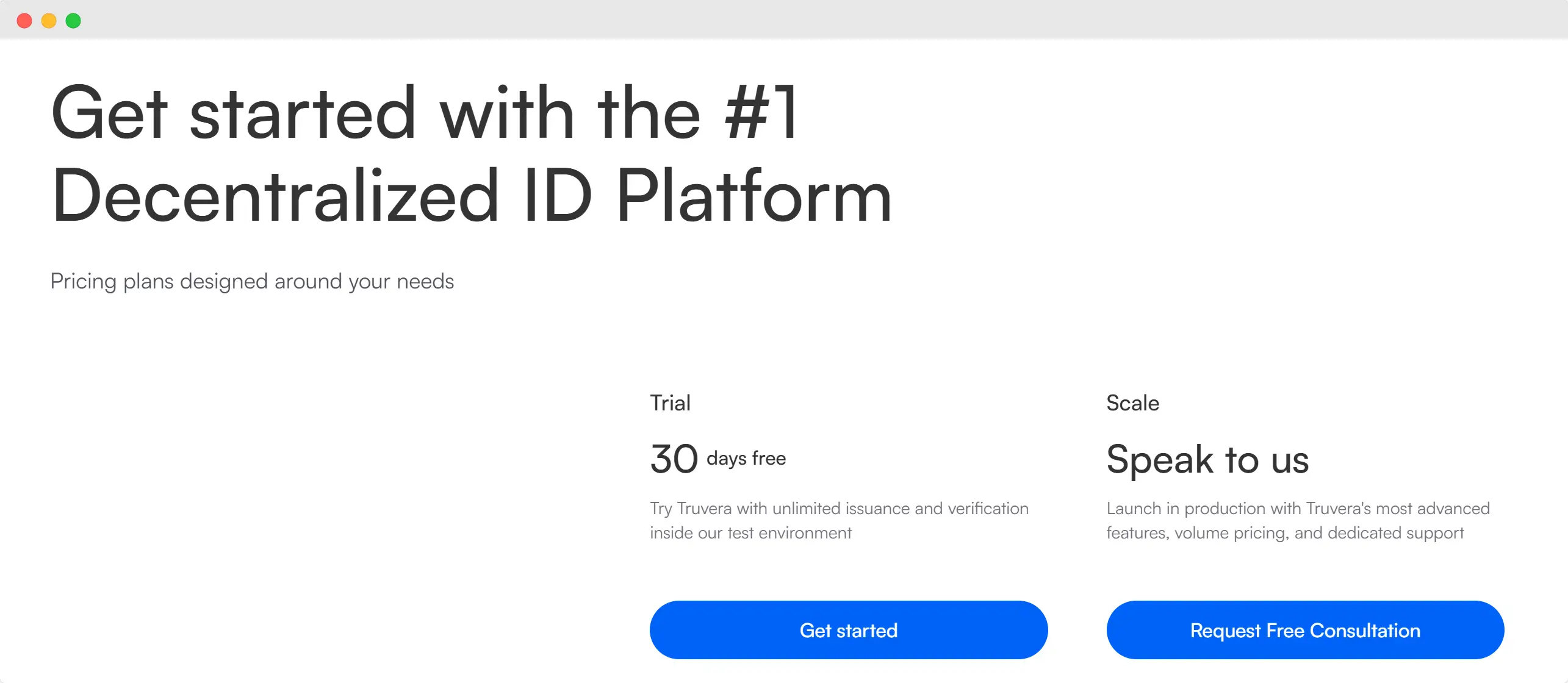
Task: Click the pricing plans subtitle text
Action: click(x=253, y=281)
